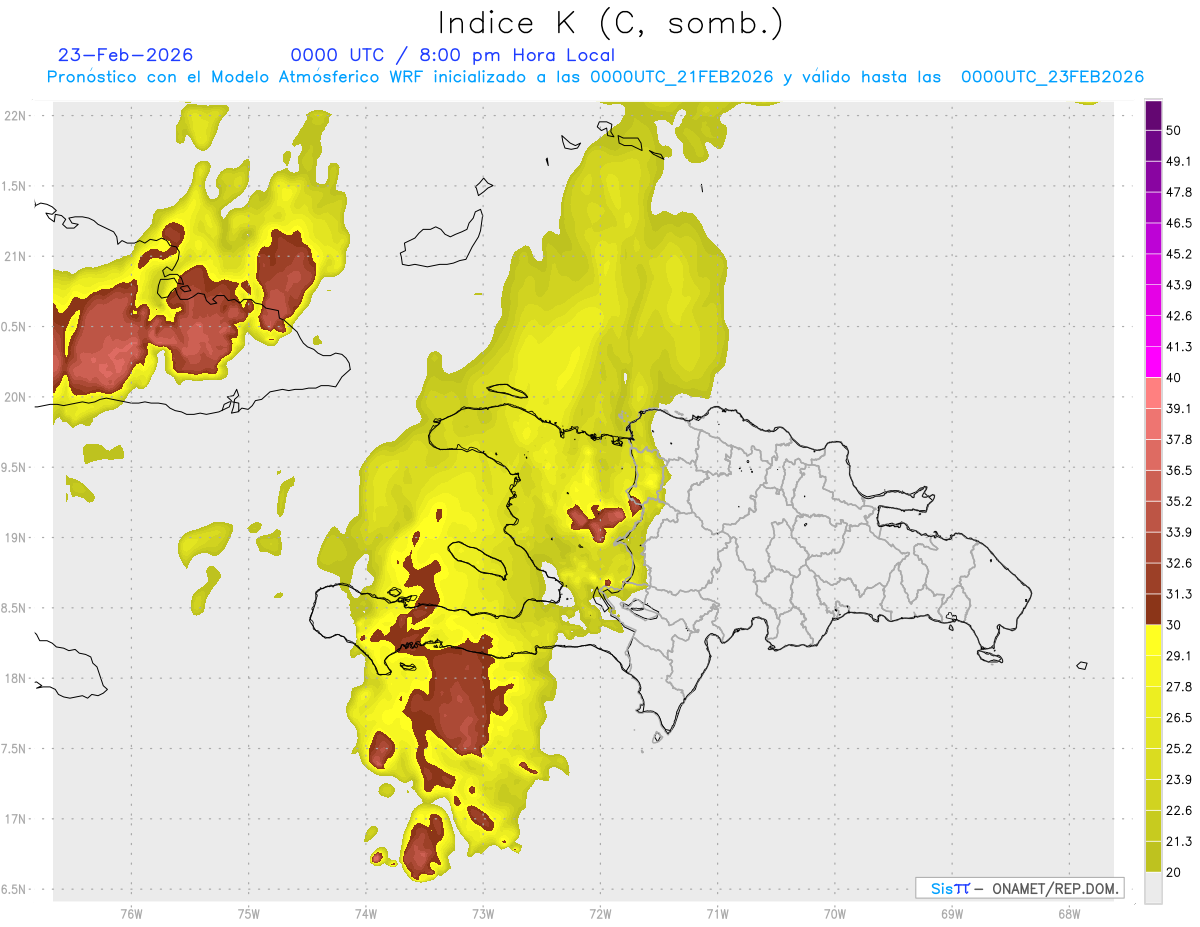Select the 70W longitude axis label
This screenshot has height=927, width=1200.
tap(835, 913)
